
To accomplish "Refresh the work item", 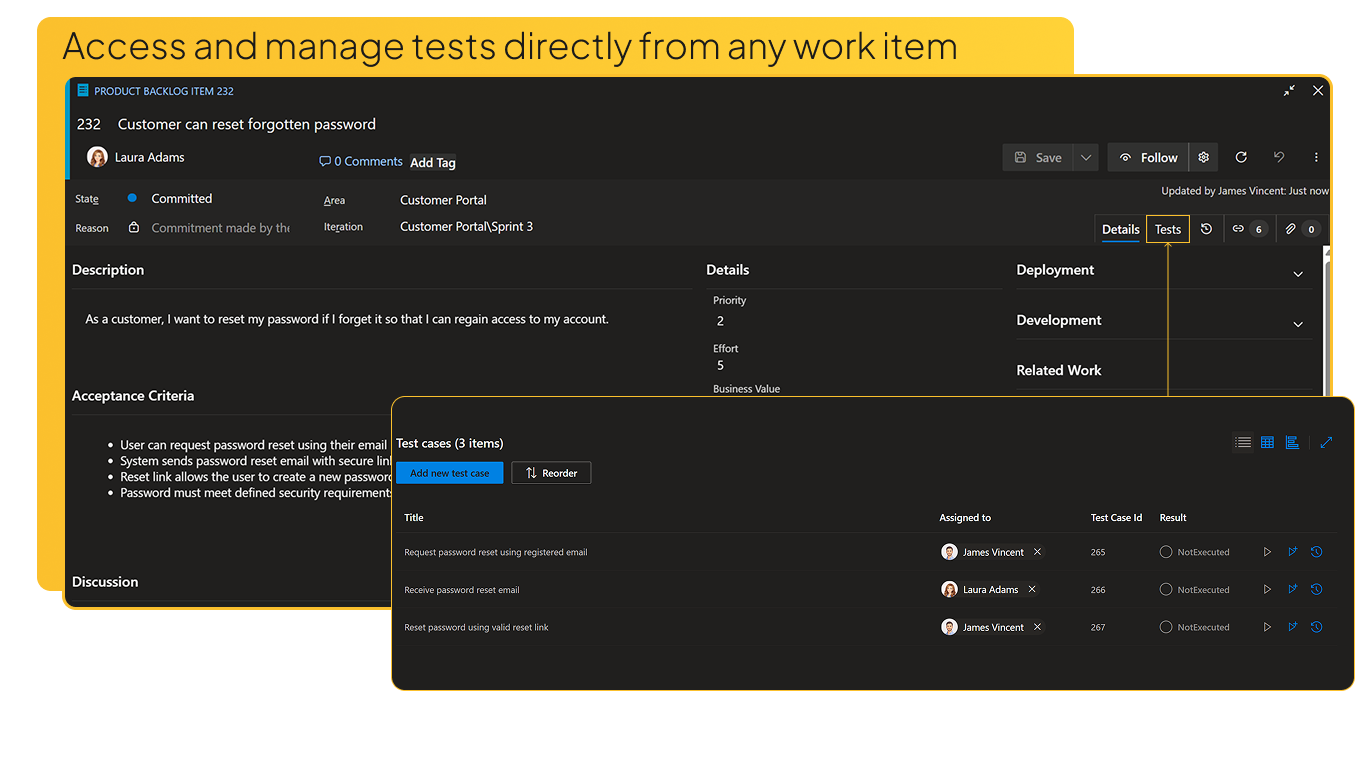I will pos(1241,157).
